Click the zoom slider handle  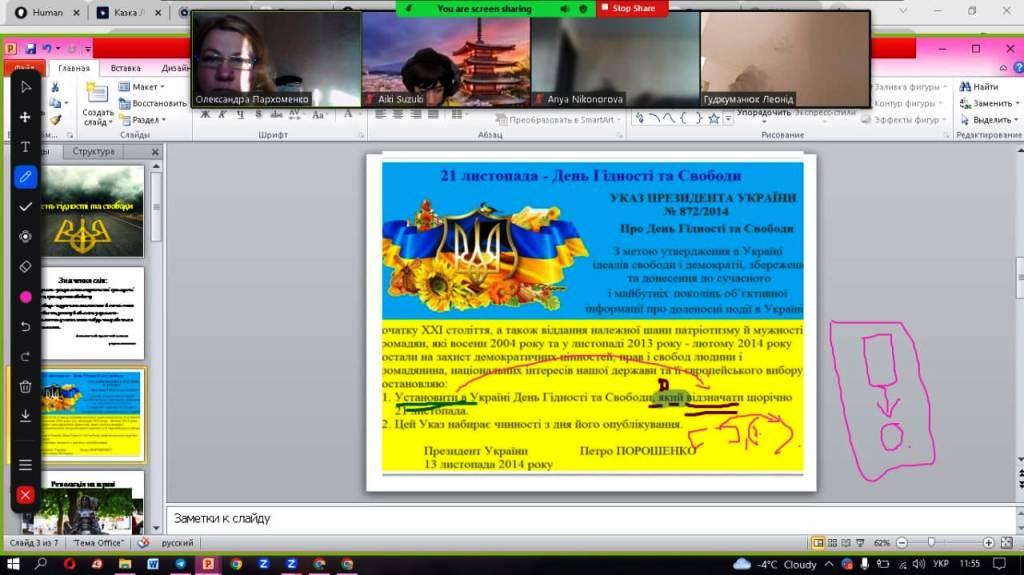931,542
